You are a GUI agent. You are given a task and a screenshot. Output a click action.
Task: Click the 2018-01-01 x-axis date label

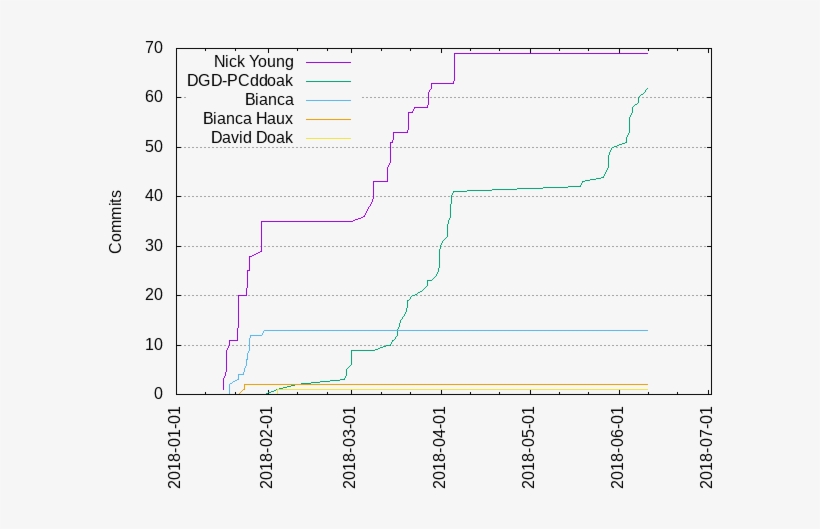pos(176,447)
